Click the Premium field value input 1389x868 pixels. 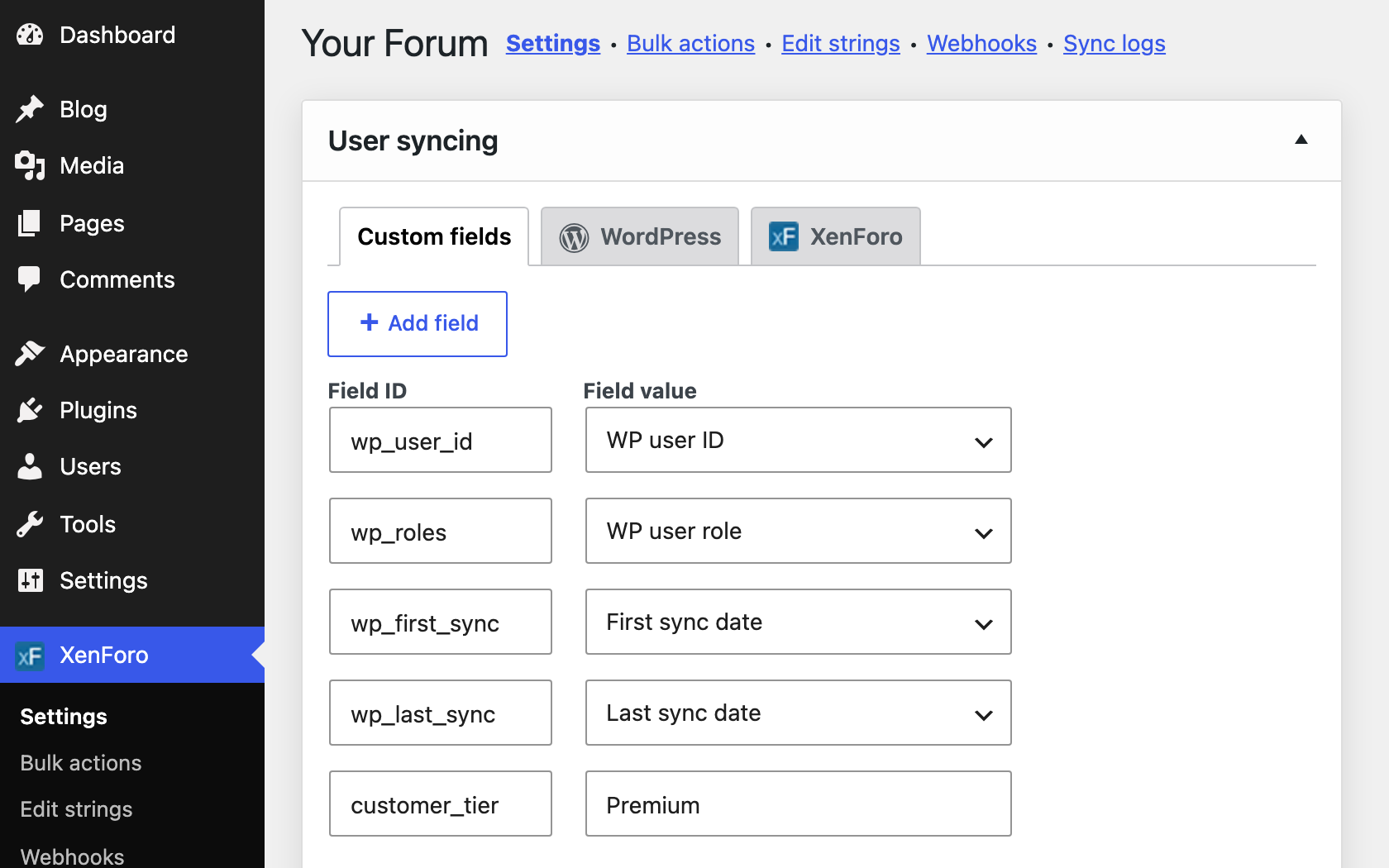799,804
